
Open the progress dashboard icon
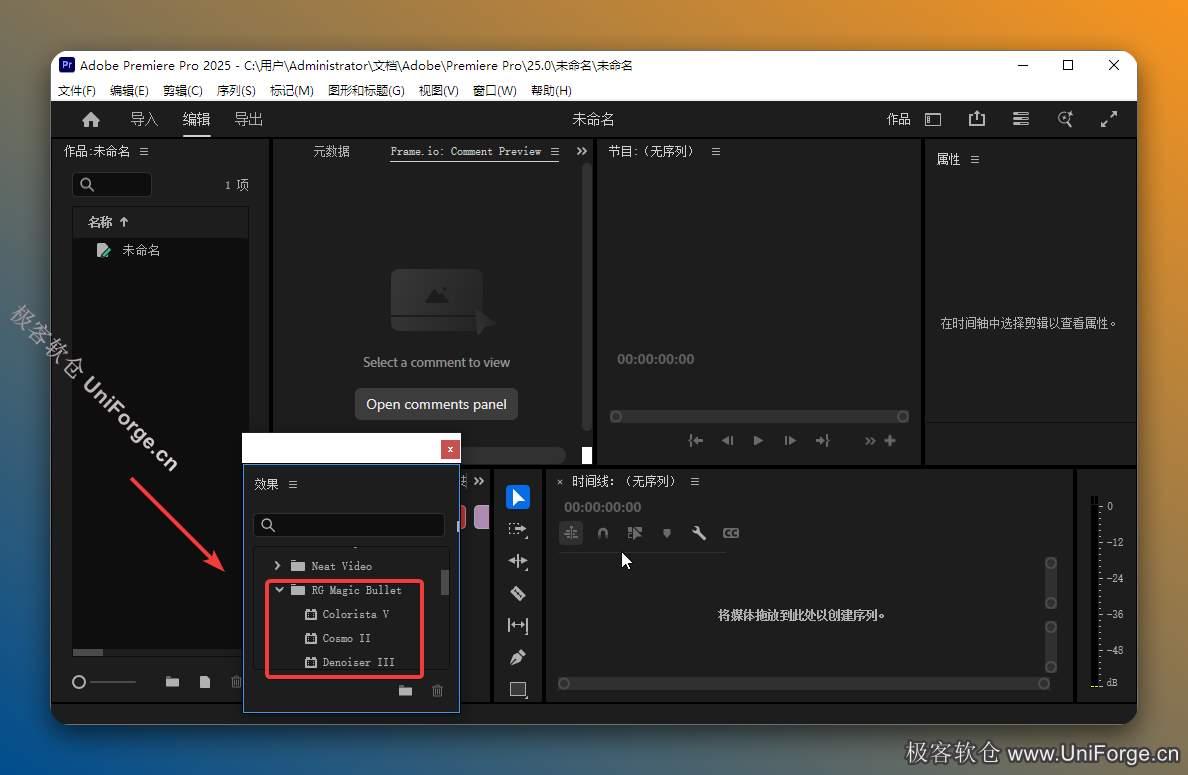tap(1021, 119)
